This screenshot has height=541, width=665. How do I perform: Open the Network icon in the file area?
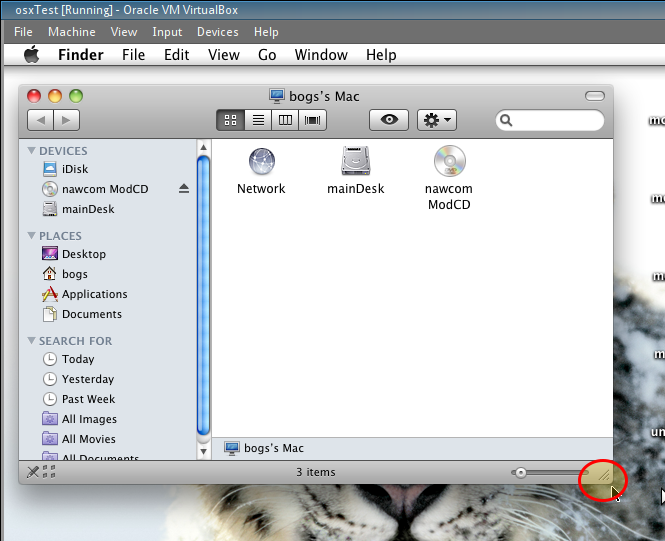tap(261, 162)
